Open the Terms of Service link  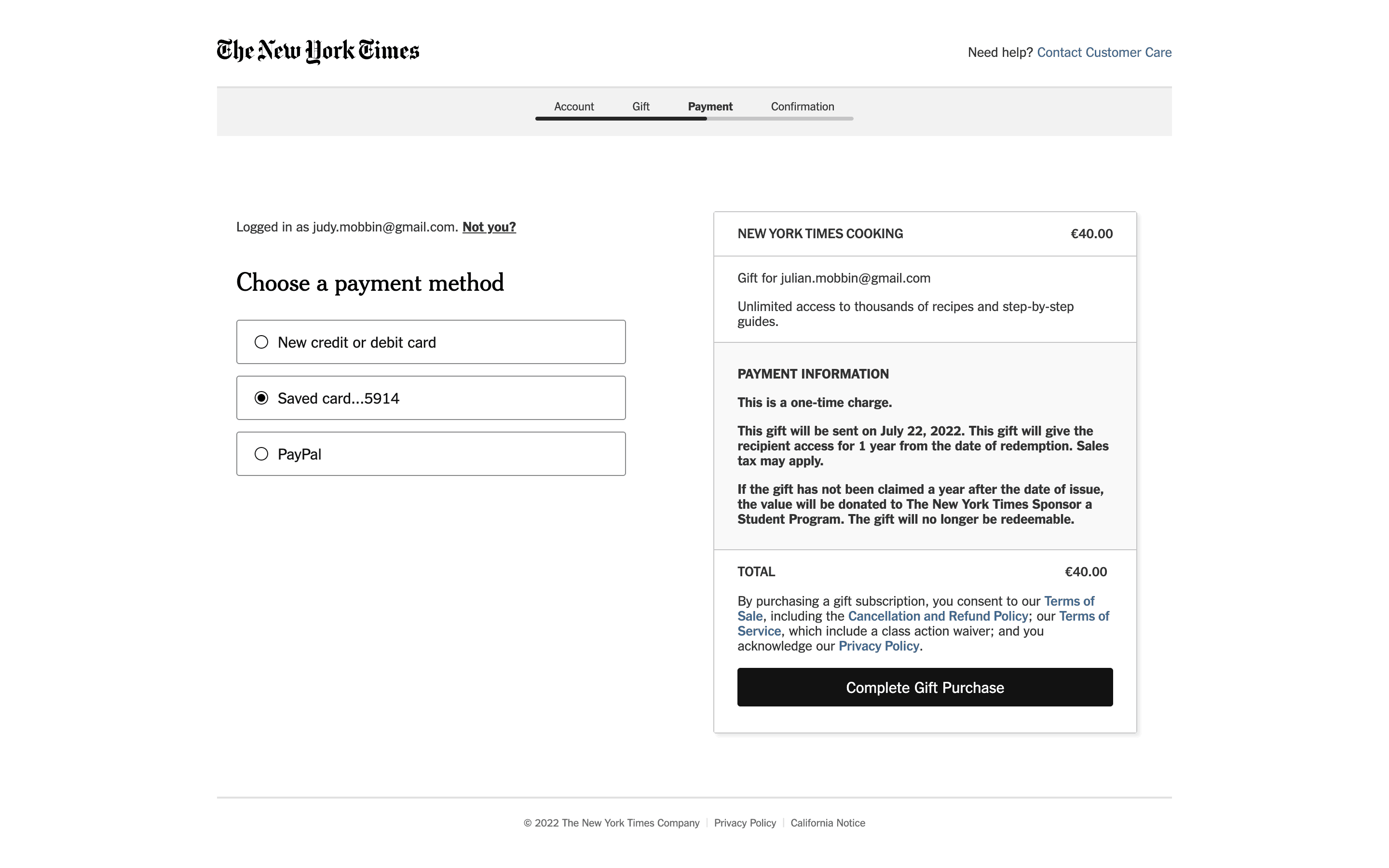[x=1084, y=616]
